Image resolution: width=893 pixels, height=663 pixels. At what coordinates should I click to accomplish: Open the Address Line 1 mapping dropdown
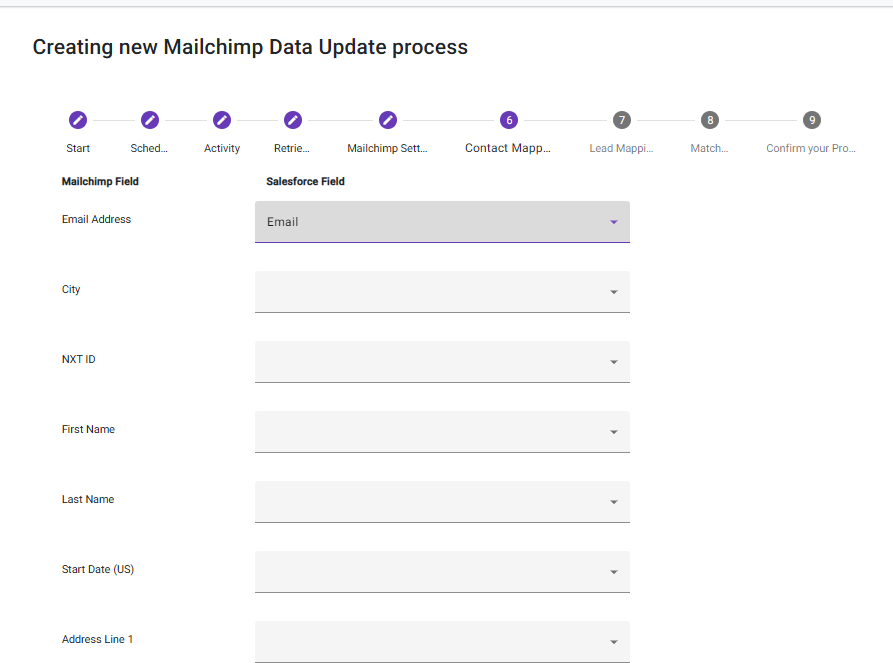tap(442, 641)
